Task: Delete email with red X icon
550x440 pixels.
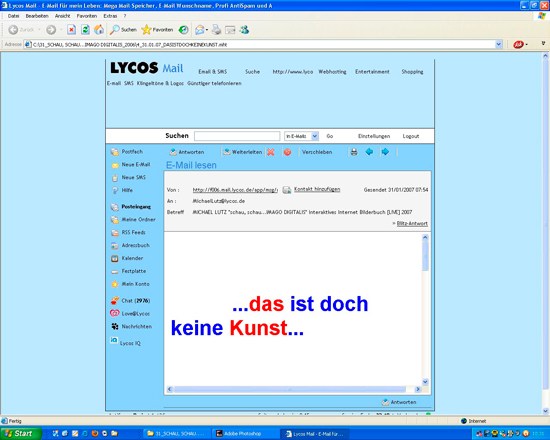Action: pos(270,152)
